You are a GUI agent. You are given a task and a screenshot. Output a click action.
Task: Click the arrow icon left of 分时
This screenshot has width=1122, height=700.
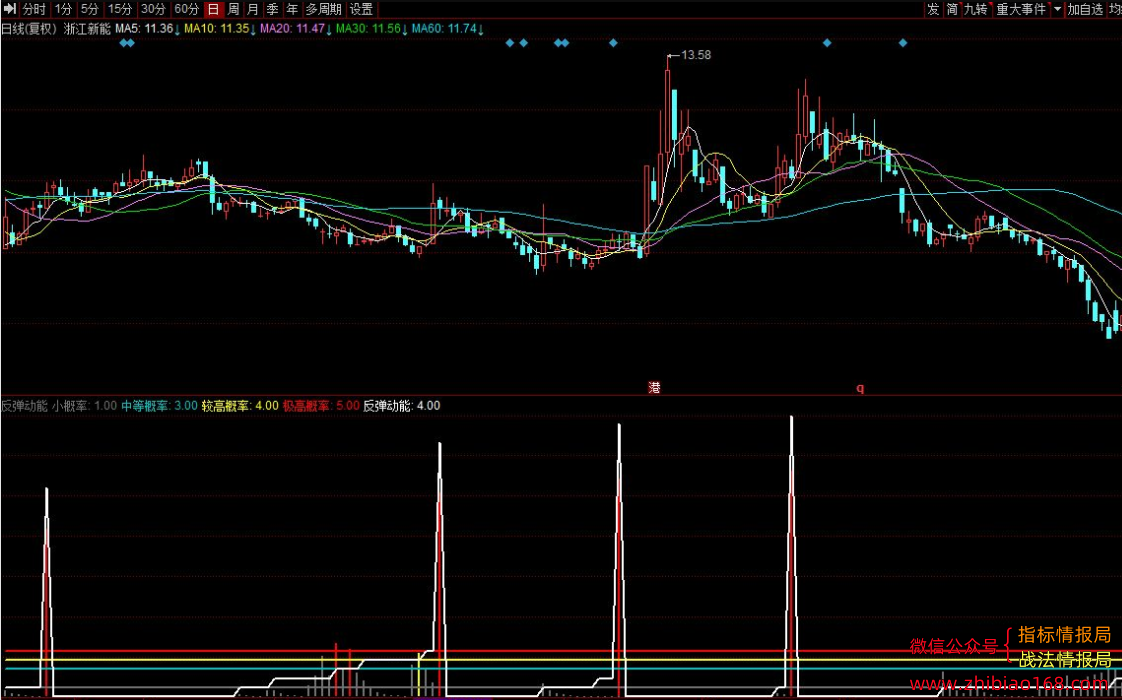tap(9, 9)
